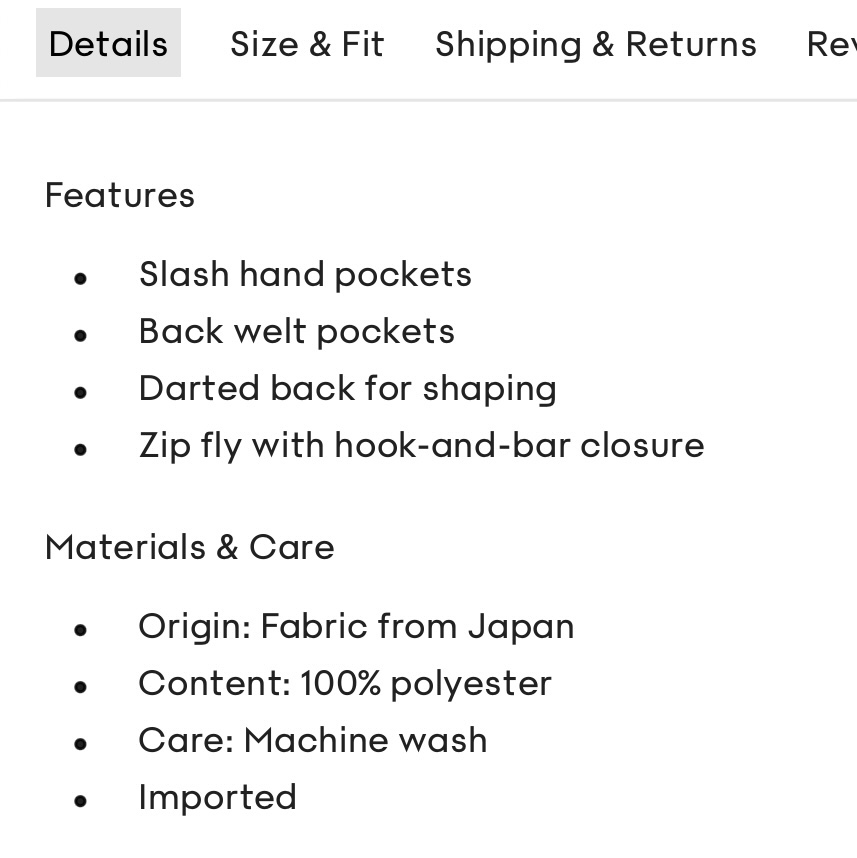Click the bullet next to Slash hand pockets
Screen dimensions: 857x858
pos(80,278)
